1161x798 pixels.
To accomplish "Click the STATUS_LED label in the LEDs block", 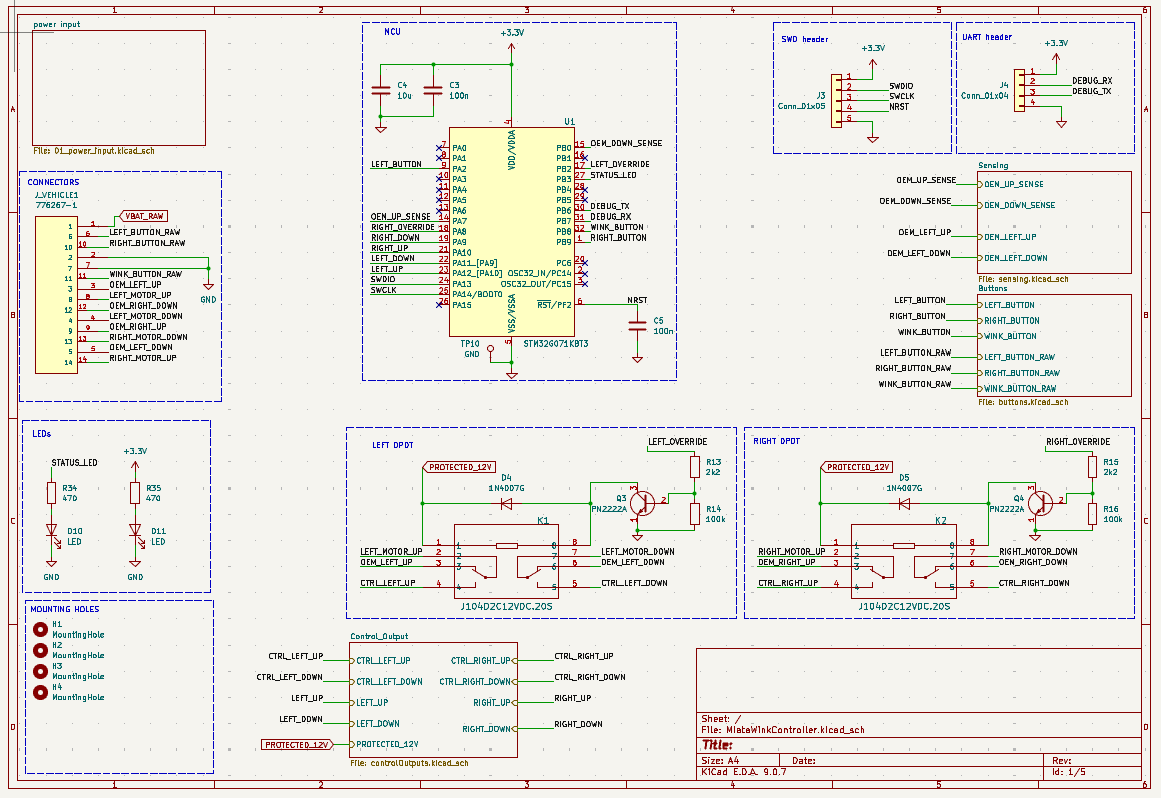I will click(74, 463).
